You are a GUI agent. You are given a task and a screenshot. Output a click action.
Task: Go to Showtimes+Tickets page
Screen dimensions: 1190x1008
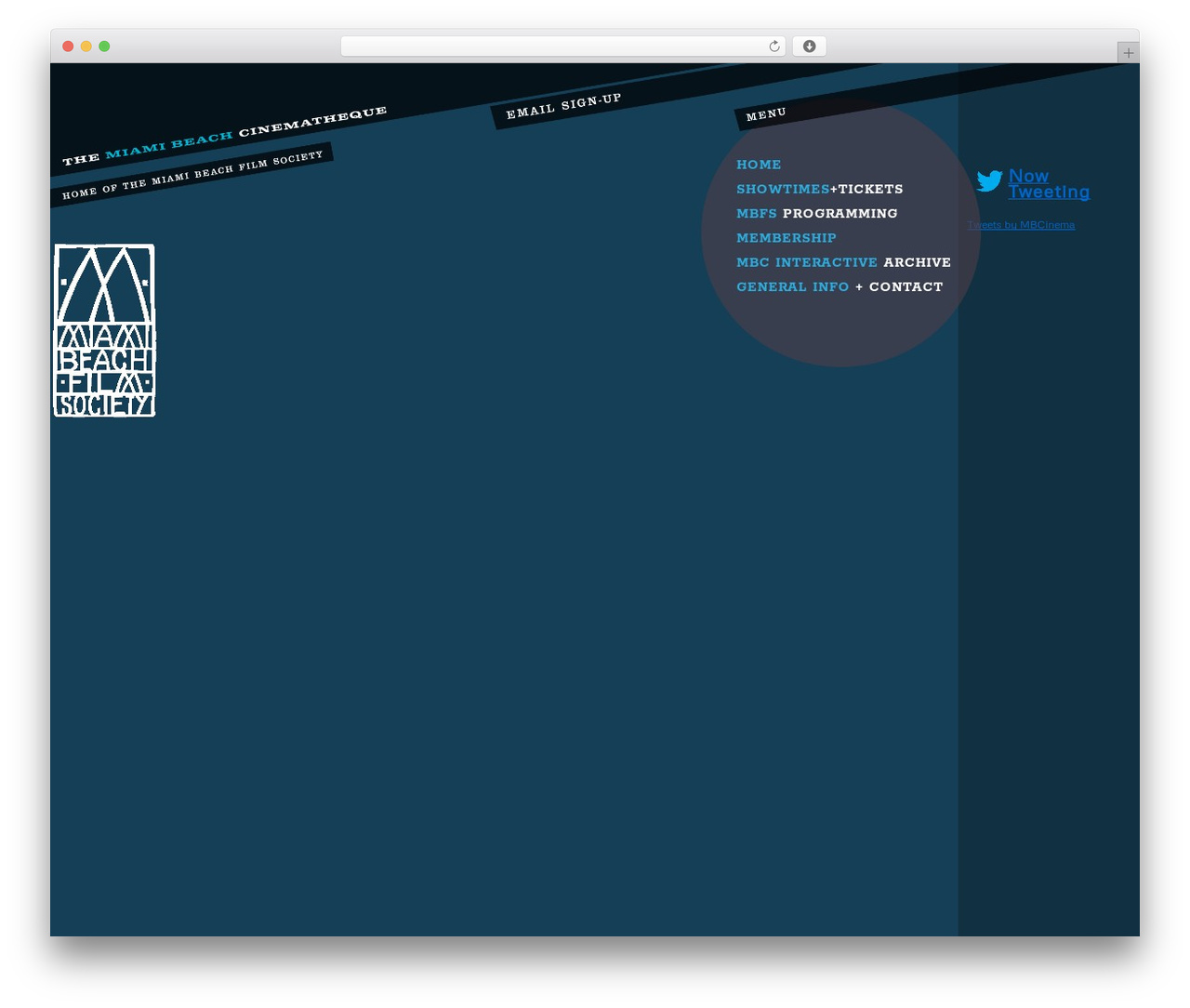coord(820,189)
